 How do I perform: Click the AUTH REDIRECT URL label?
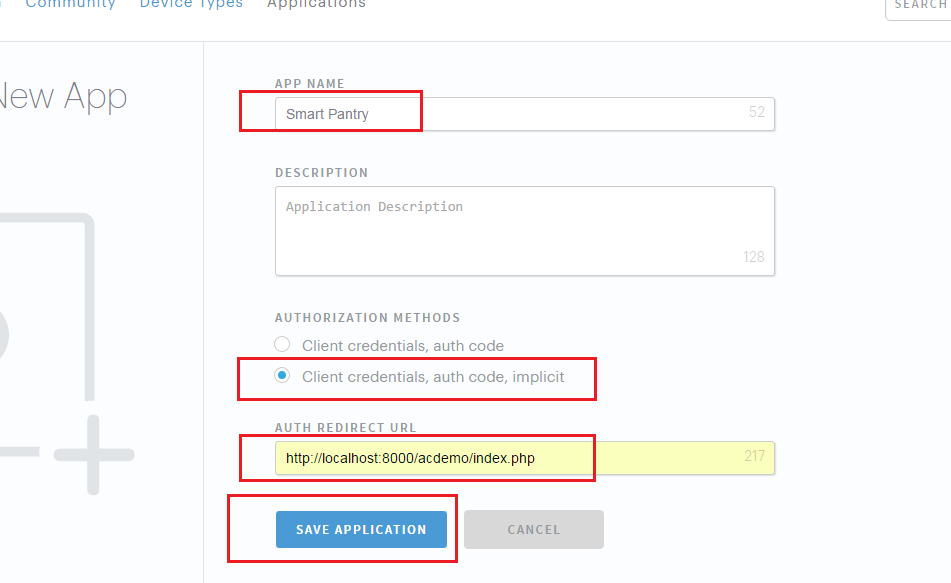346,428
